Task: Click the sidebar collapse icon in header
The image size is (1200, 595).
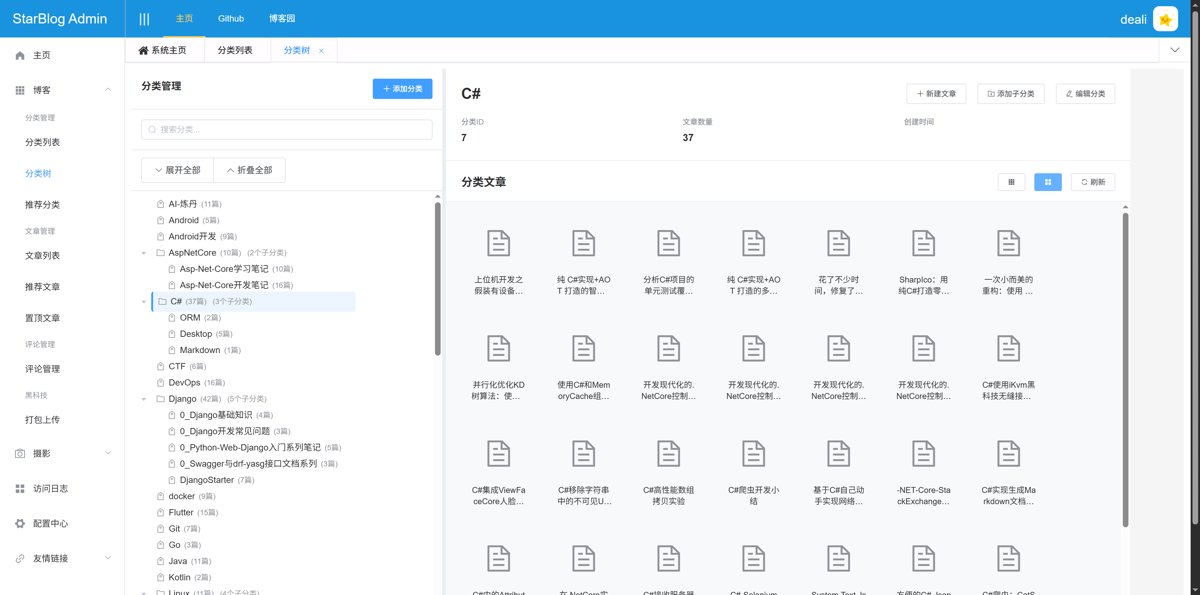Action: tap(144, 19)
